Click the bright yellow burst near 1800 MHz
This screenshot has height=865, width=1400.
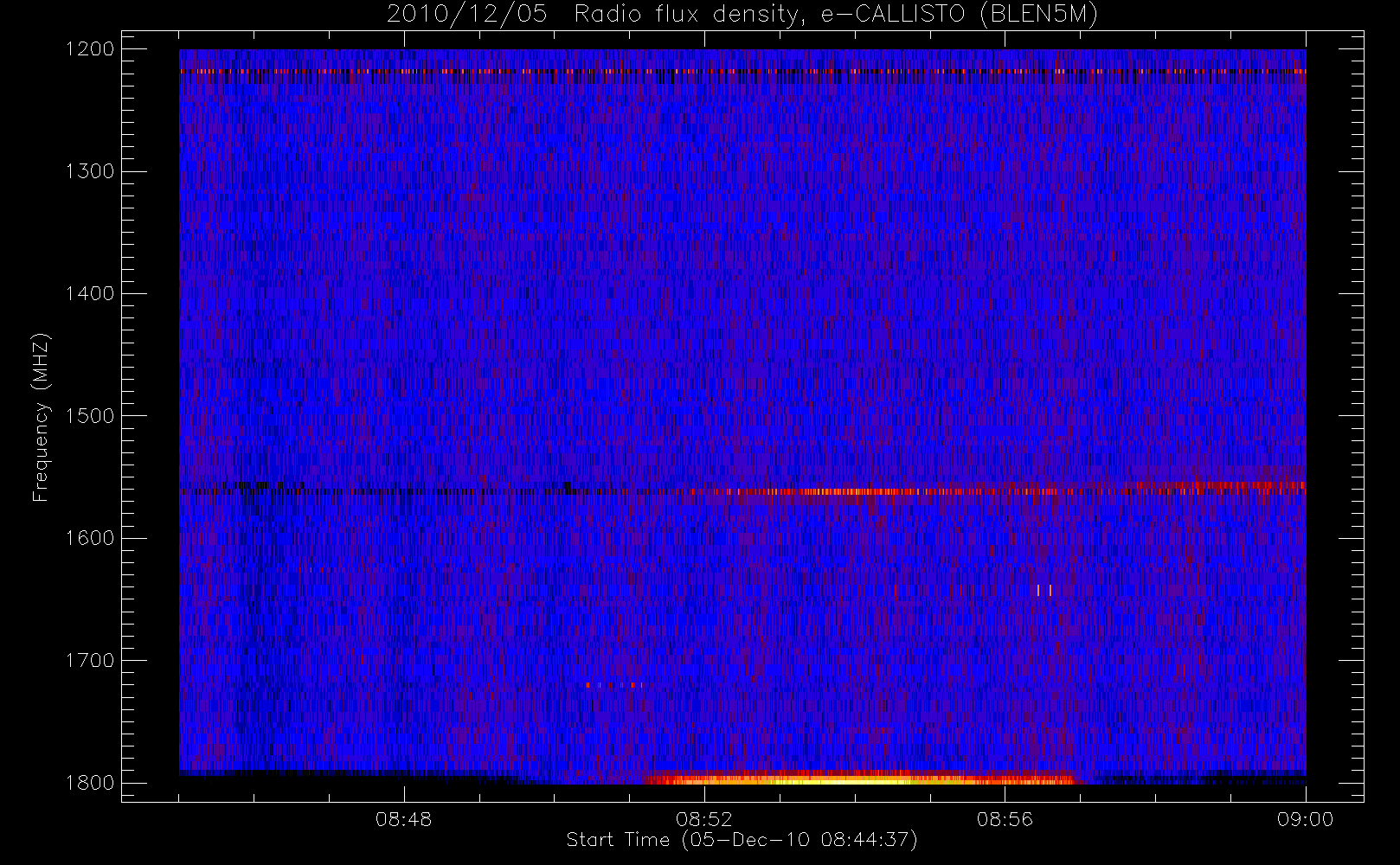[x=861, y=778]
